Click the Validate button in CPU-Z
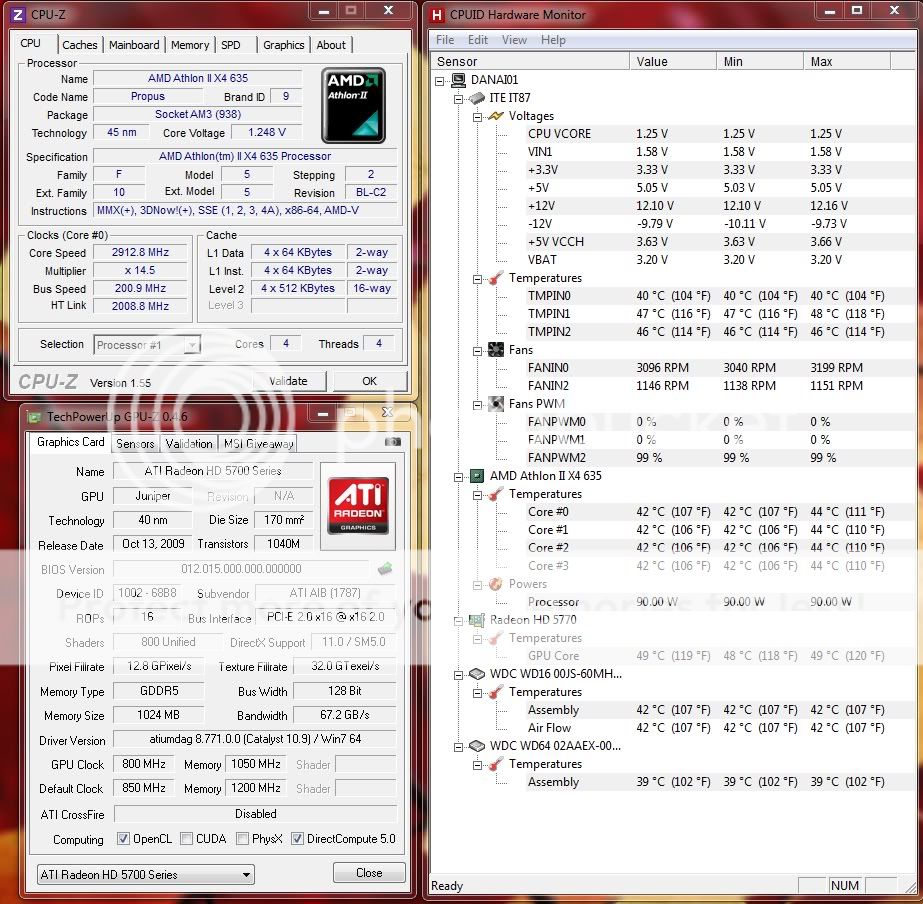923x904 pixels. 289,381
